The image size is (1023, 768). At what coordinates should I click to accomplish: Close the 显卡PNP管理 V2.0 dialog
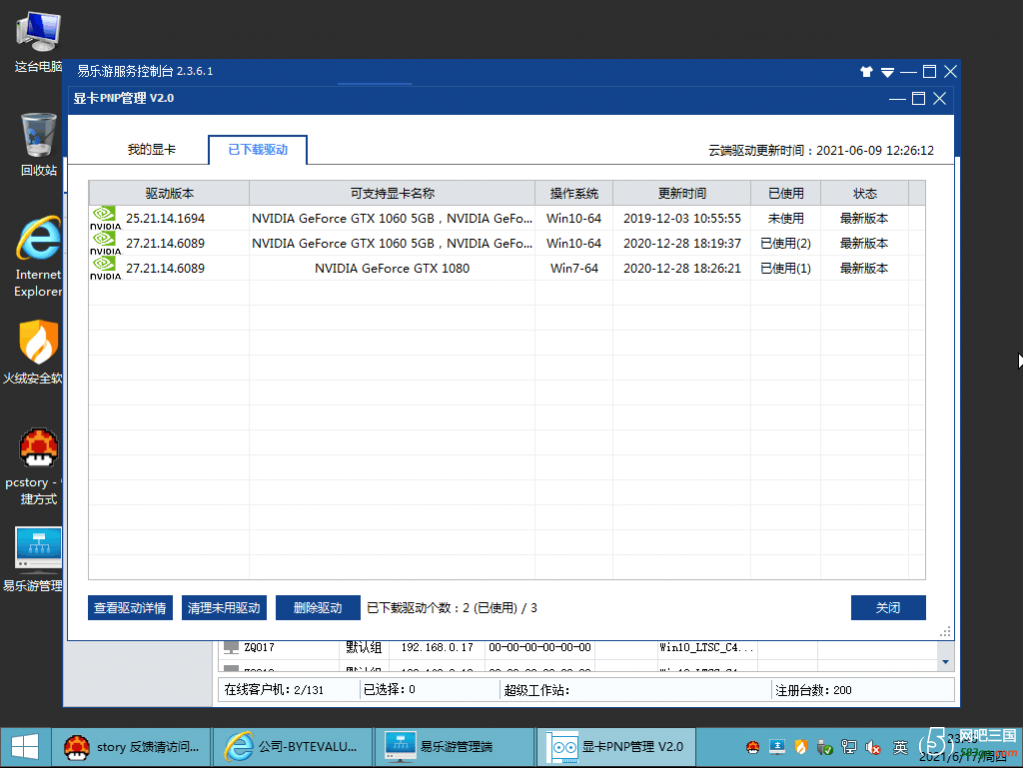(939, 99)
